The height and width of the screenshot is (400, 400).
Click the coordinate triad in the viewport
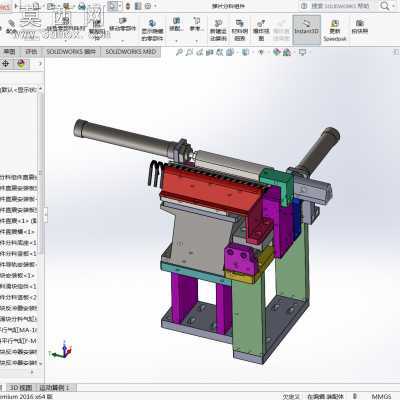(62, 350)
